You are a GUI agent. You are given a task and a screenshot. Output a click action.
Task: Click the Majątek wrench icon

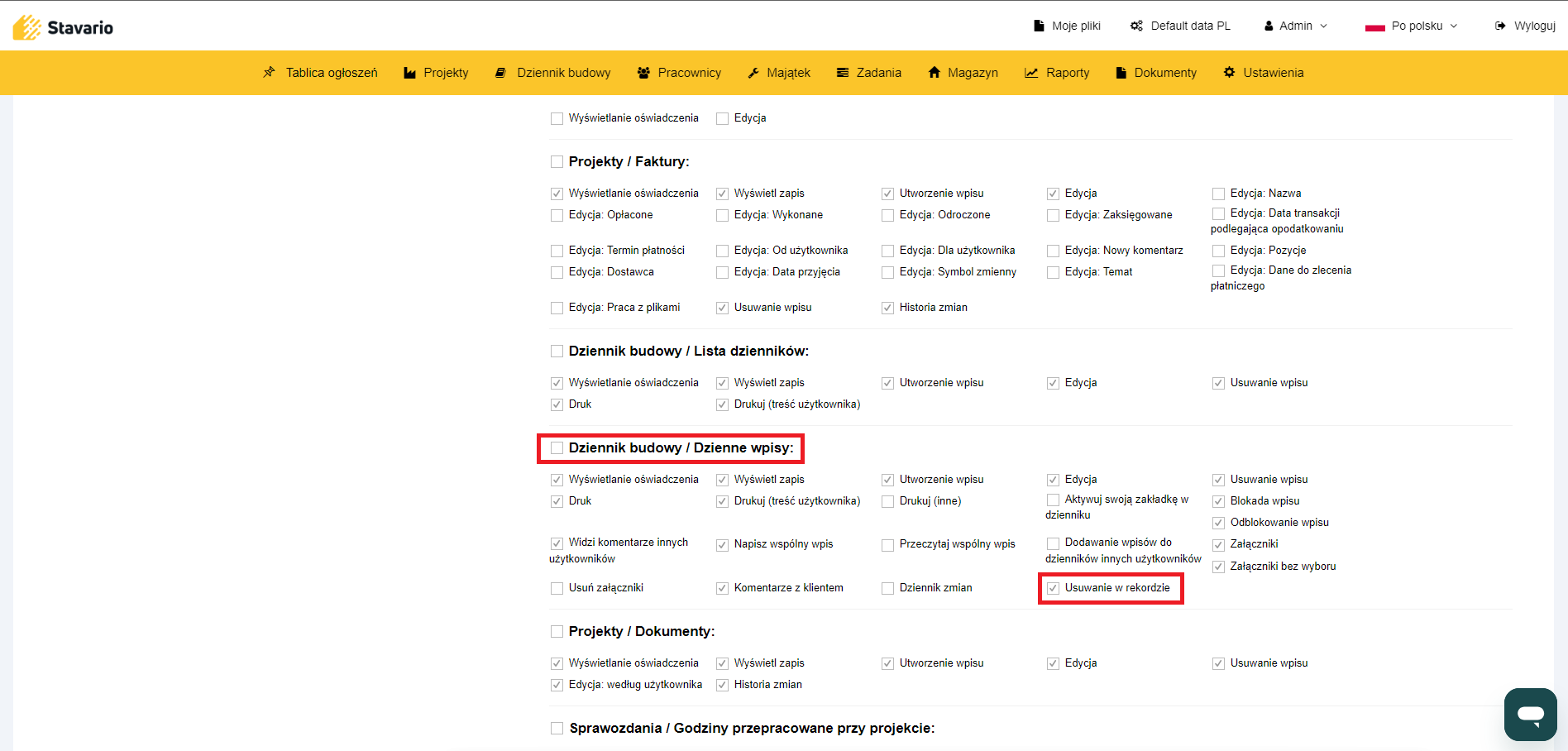point(753,73)
